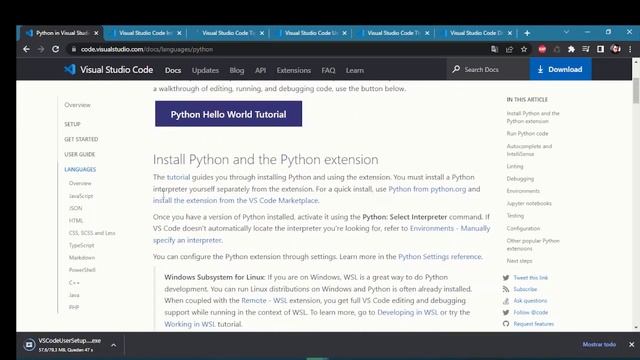Open Blog in site navigation
This screenshot has height=360, width=640.
(237, 70)
